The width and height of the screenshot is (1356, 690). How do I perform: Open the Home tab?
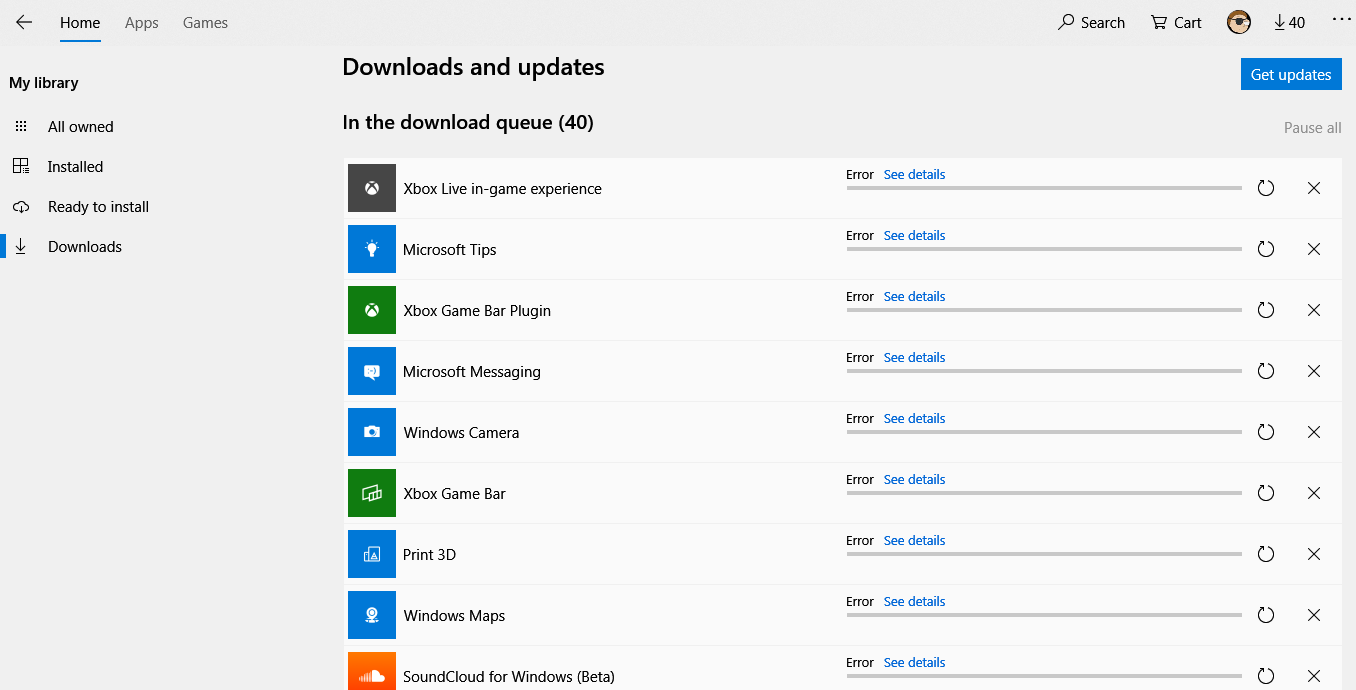click(x=80, y=22)
